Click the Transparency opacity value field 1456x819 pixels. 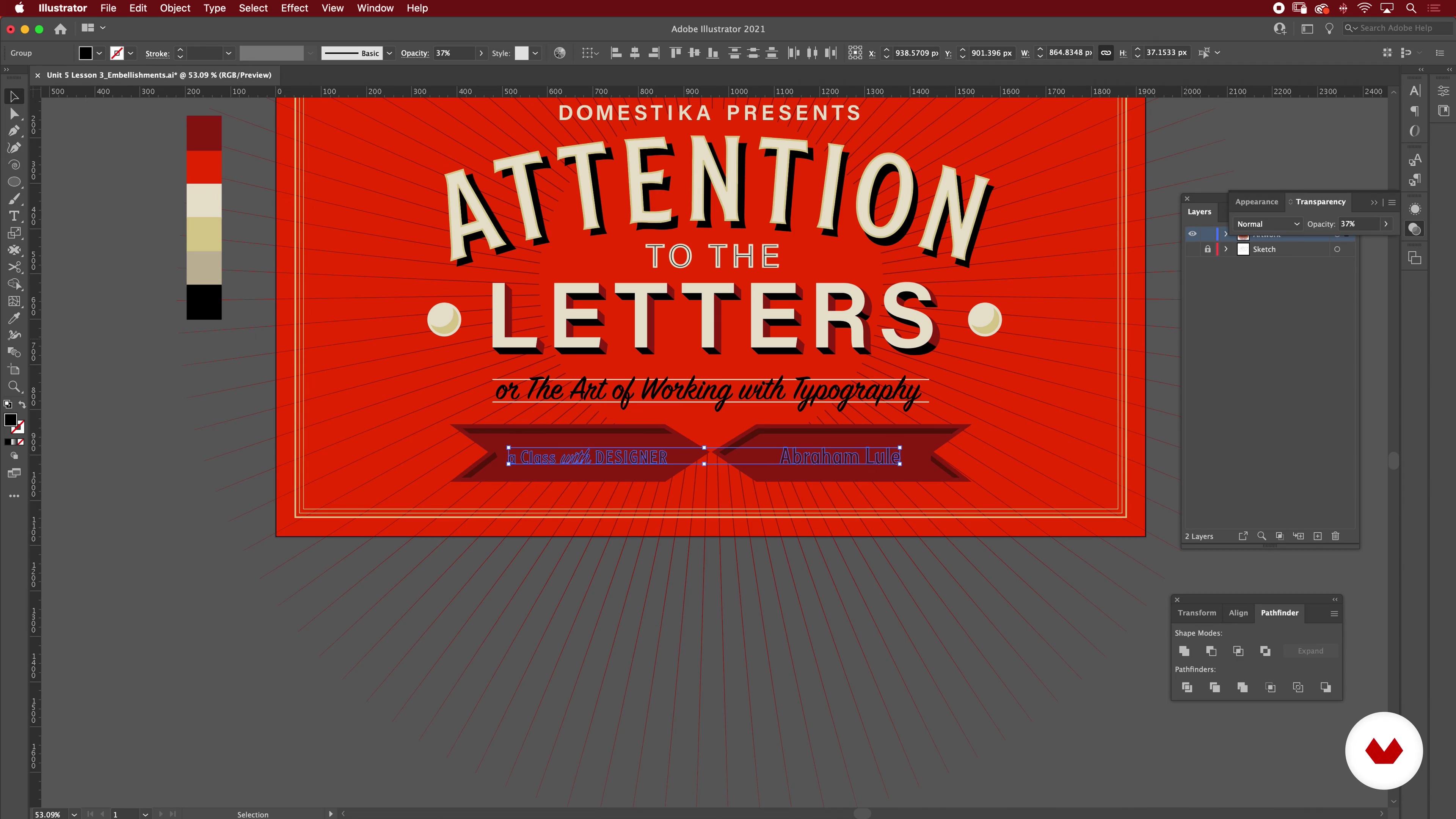(1359, 224)
